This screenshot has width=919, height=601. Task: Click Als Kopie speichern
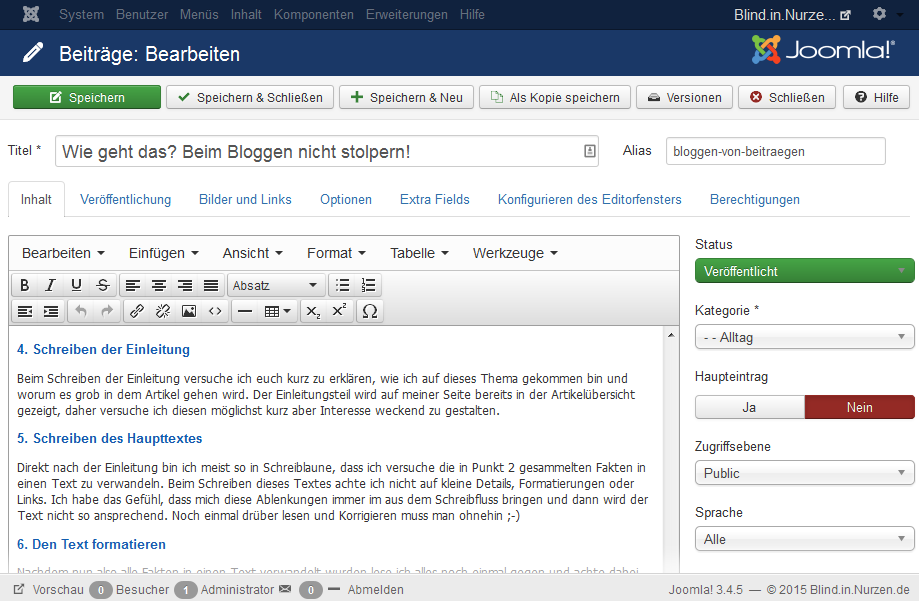pyautogui.click(x=554, y=97)
